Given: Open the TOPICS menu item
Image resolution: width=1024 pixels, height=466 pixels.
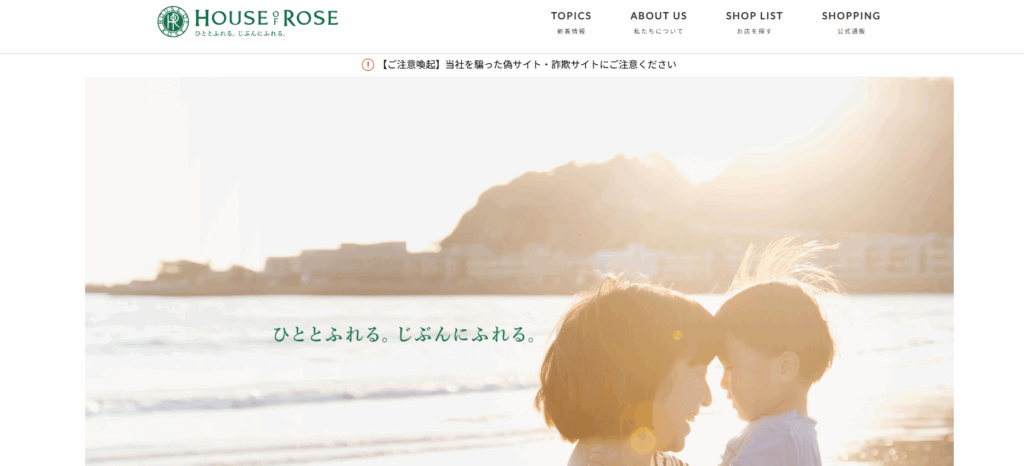Looking at the screenshot, I should tap(571, 16).
